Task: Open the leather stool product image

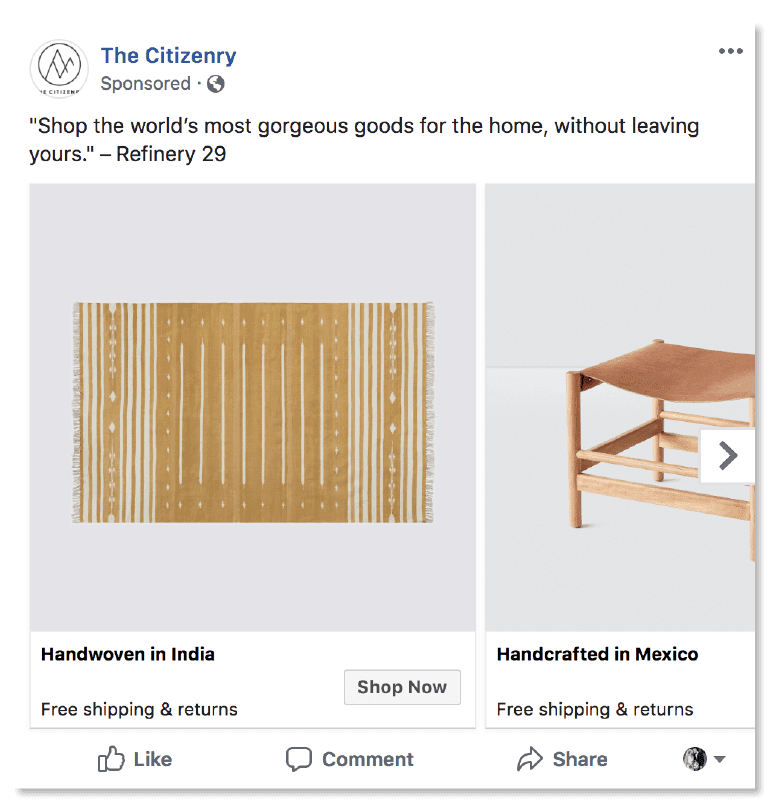Action: coord(620,430)
